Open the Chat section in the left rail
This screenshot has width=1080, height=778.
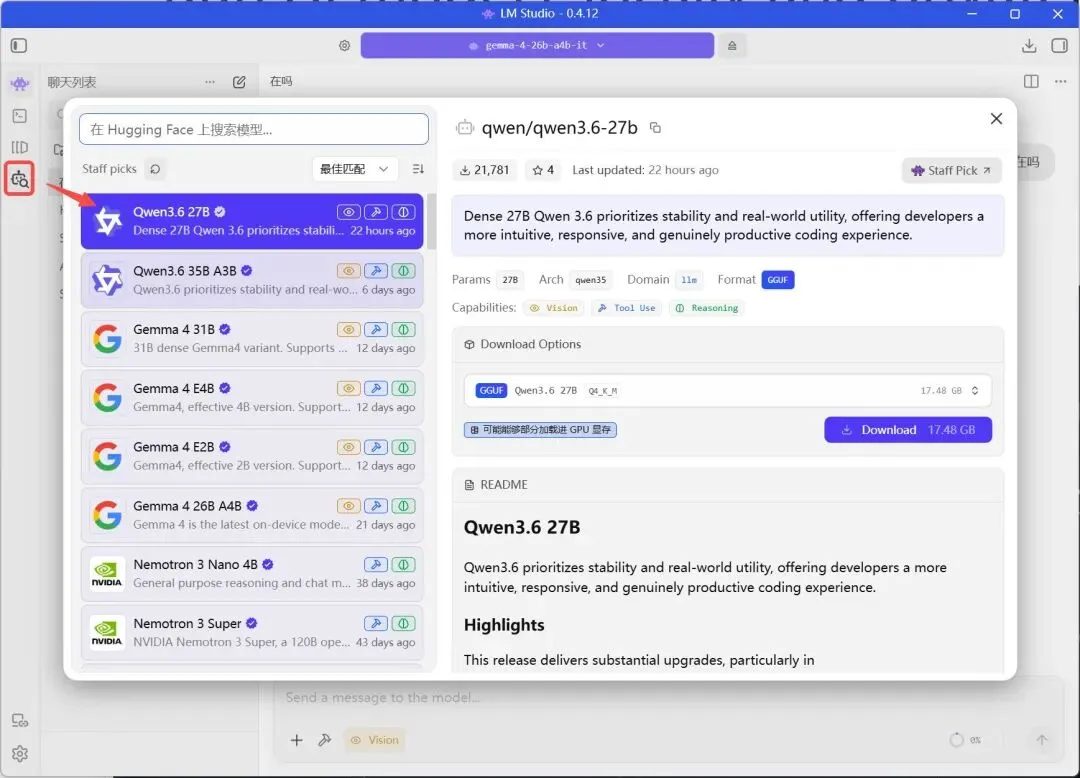tap(19, 83)
